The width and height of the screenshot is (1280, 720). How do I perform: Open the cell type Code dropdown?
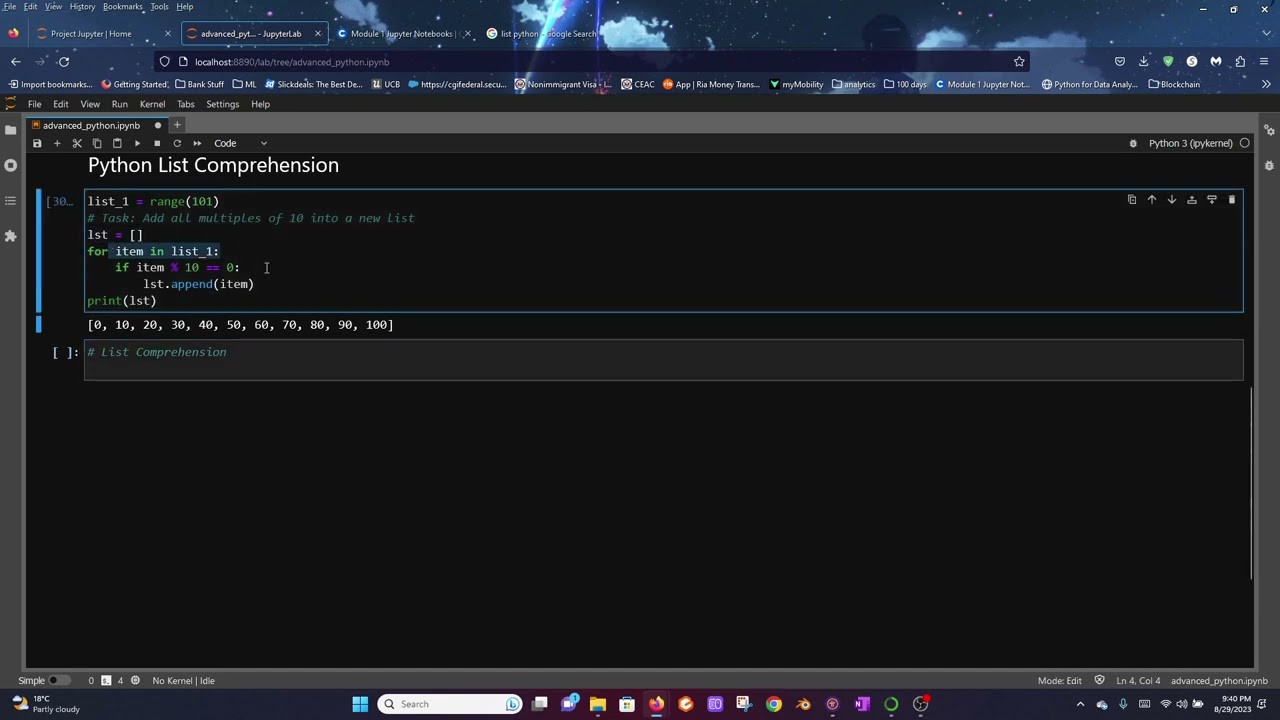[240, 143]
